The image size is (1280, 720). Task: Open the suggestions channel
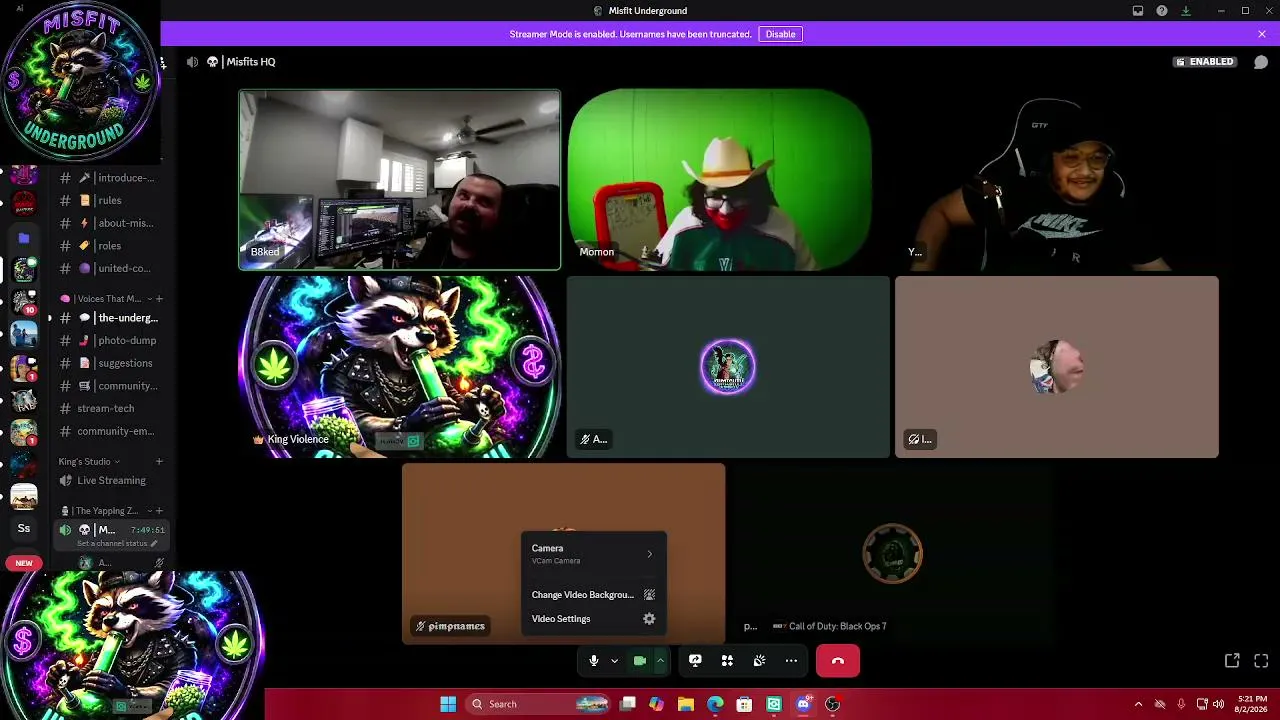110,363
